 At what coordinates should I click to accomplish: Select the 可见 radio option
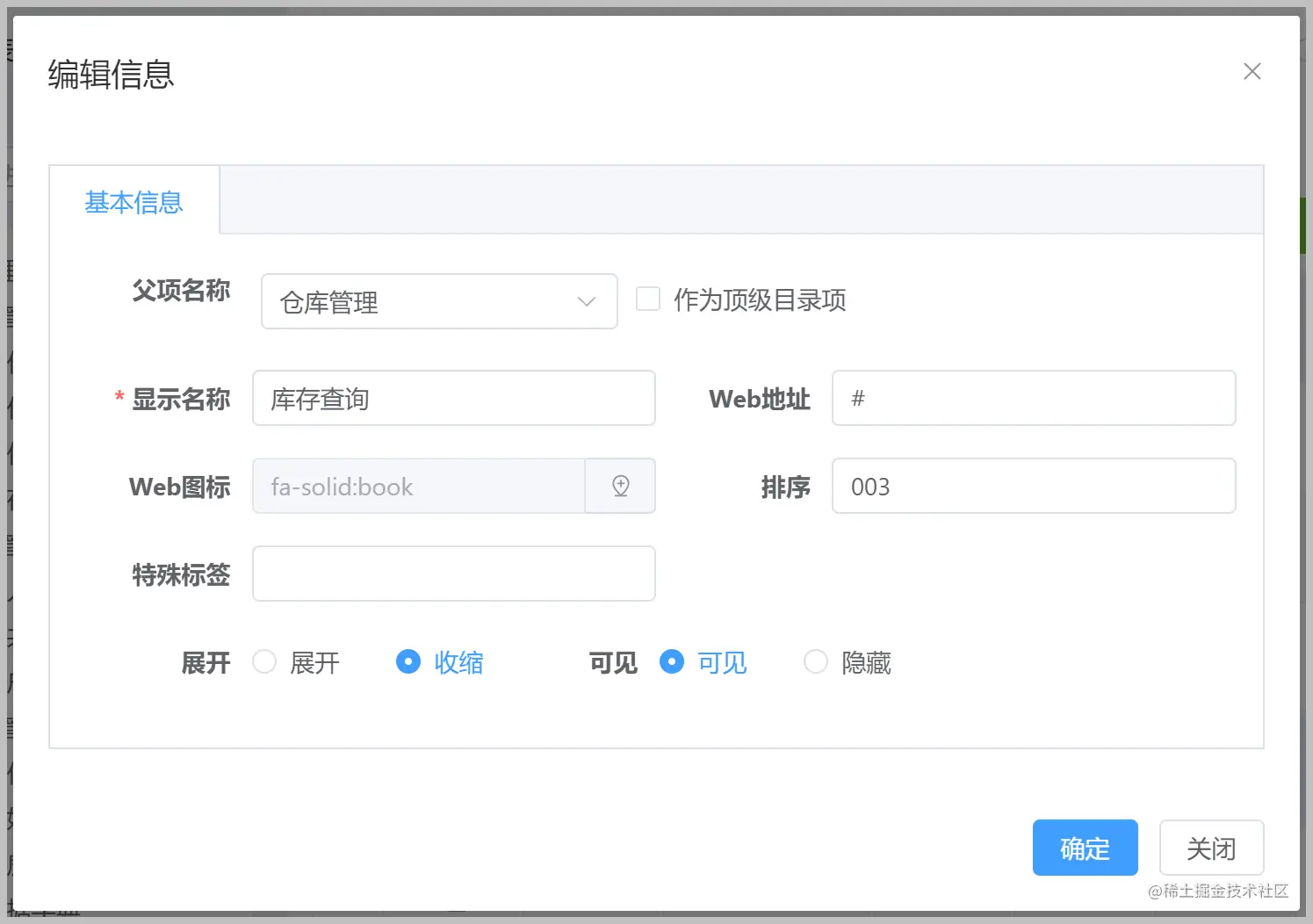(x=672, y=661)
